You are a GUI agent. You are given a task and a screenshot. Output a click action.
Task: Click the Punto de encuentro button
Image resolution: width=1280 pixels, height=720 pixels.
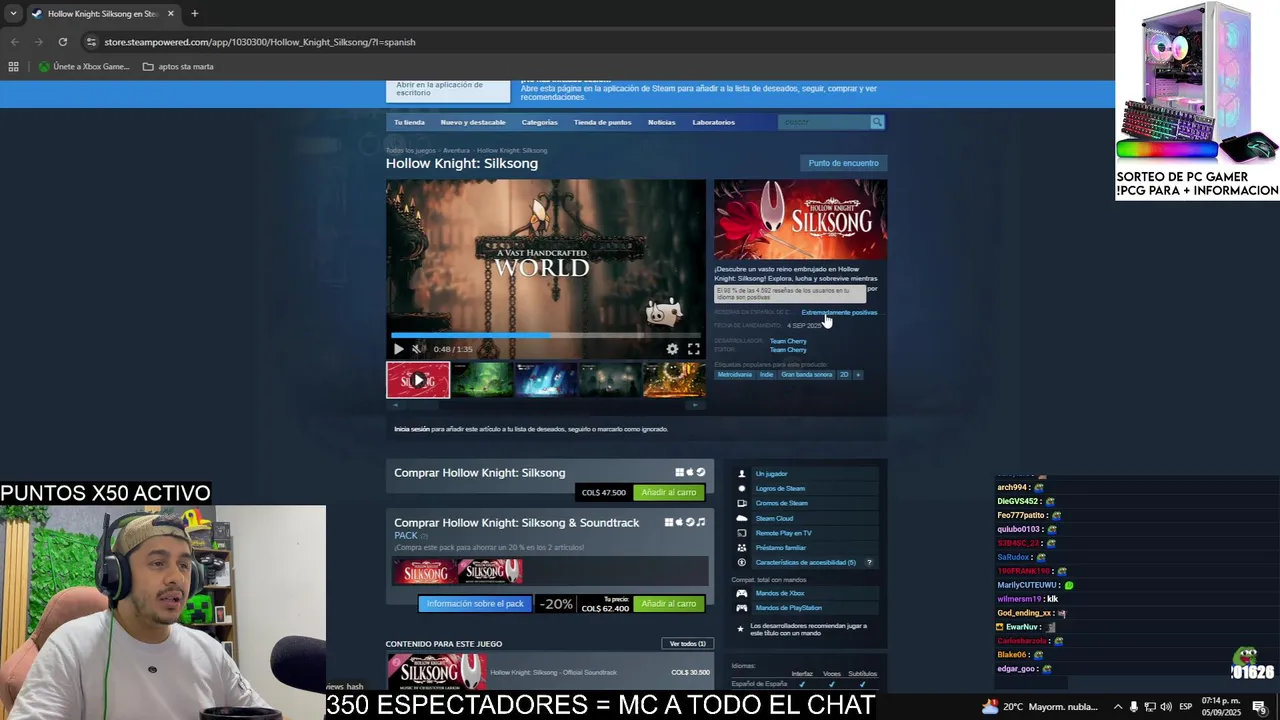click(843, 163)
